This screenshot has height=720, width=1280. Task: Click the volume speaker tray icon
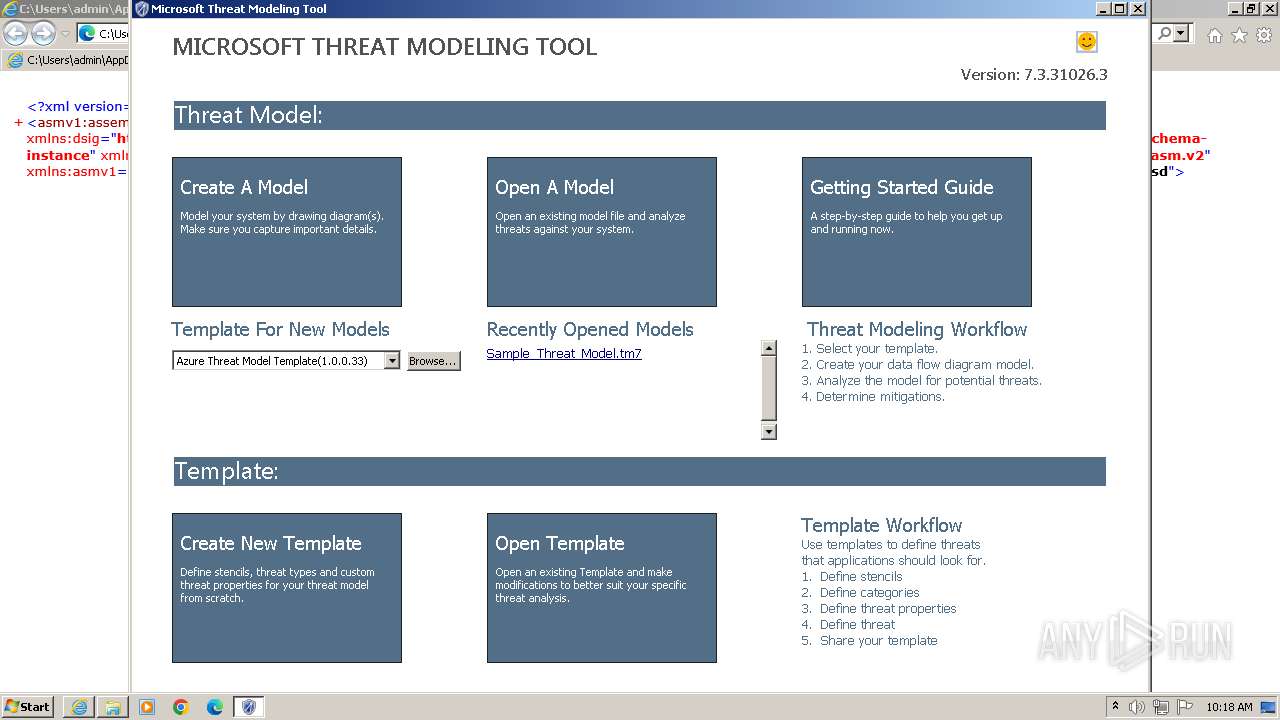tap(1137, 707)
